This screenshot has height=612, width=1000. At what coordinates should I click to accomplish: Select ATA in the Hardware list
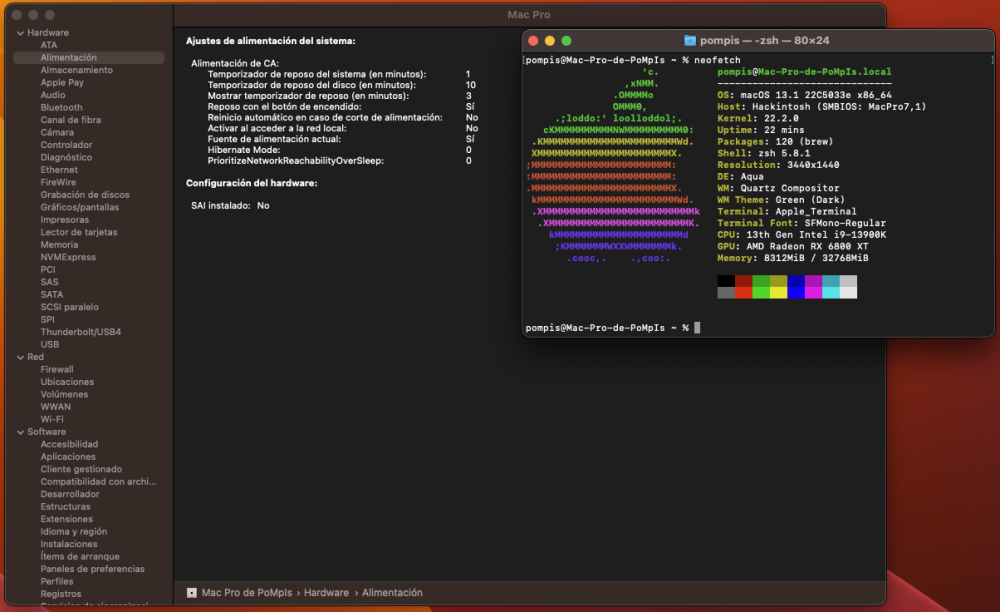pos(49,45)
